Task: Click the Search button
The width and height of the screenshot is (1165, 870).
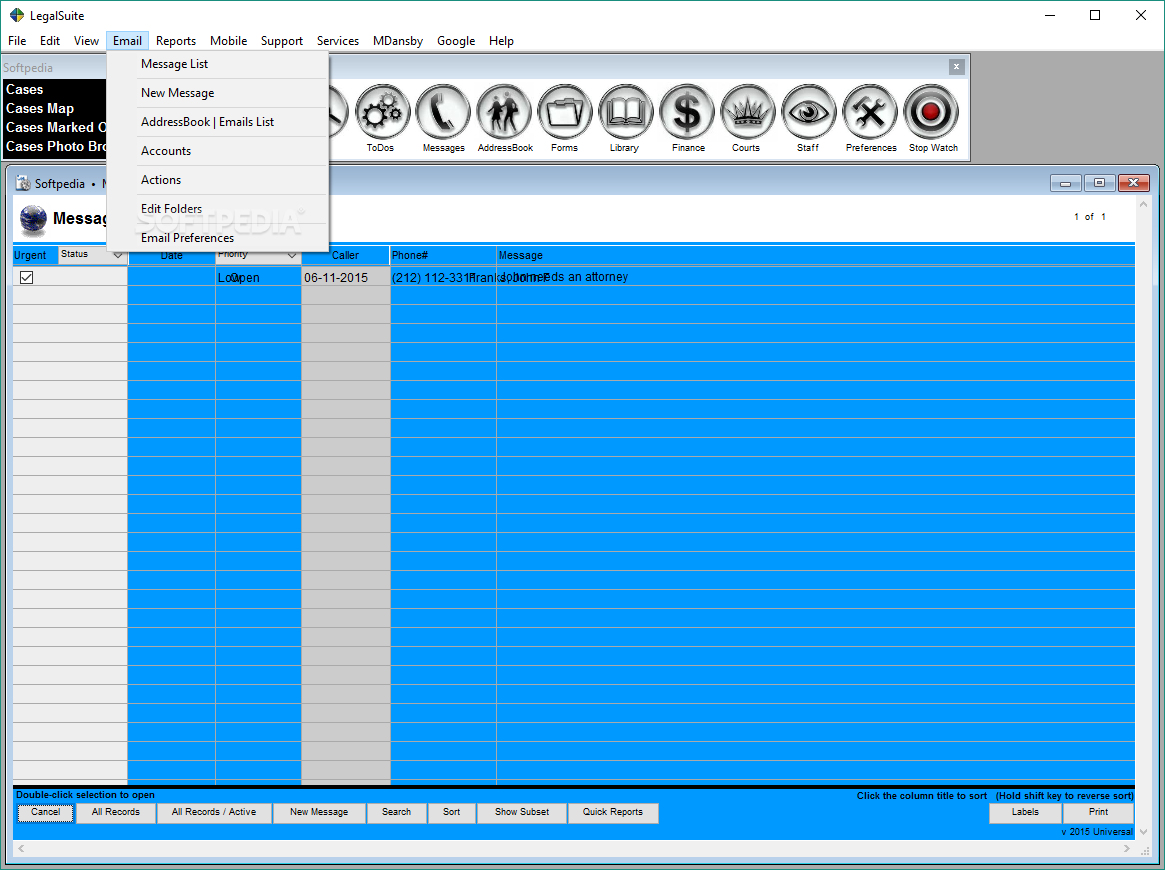Action: coord(397,813)
